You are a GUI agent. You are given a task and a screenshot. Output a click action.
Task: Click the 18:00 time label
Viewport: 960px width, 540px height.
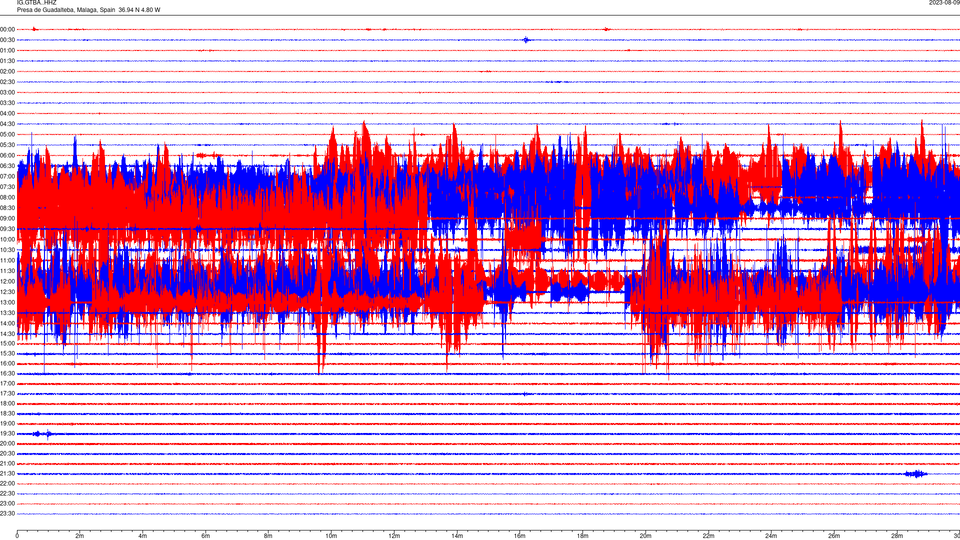coord(7,404)
